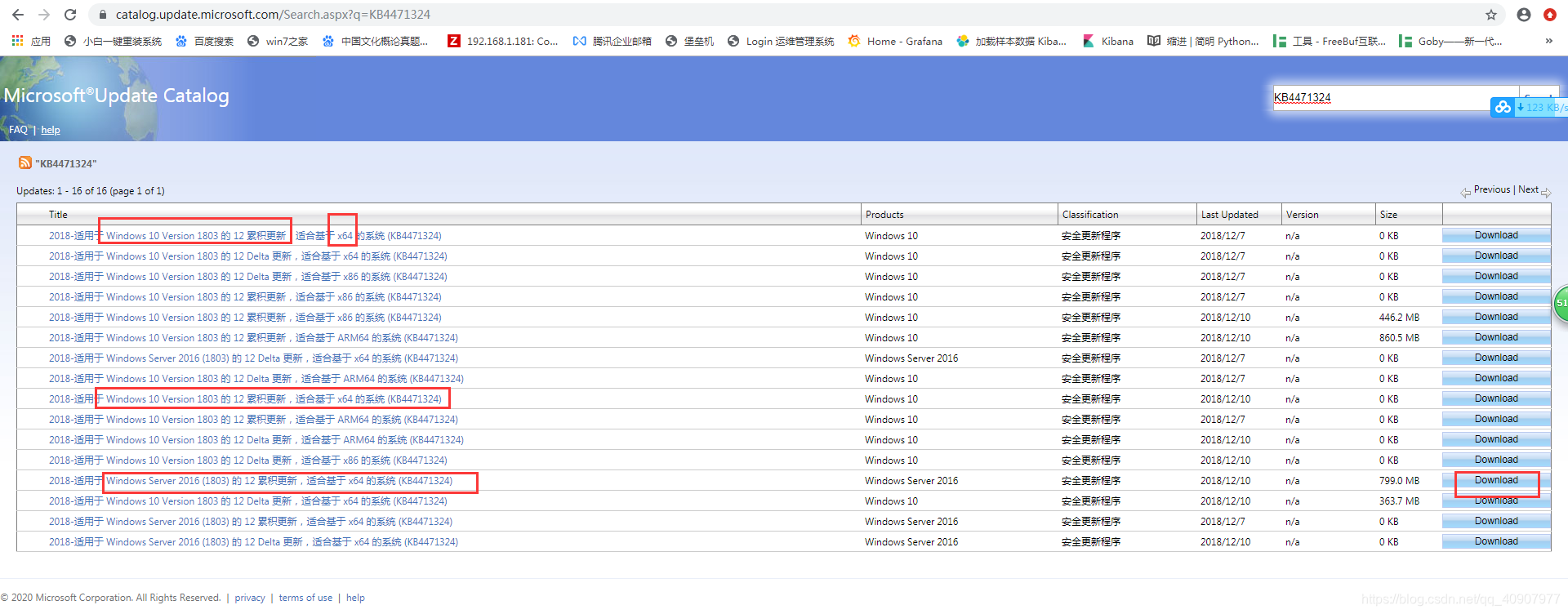Open Windows 10 累积更新 ARM64 link sized 860.5 MB
Image resolution: width=1568 pixels, height=614 pixels.
point(253,338)
